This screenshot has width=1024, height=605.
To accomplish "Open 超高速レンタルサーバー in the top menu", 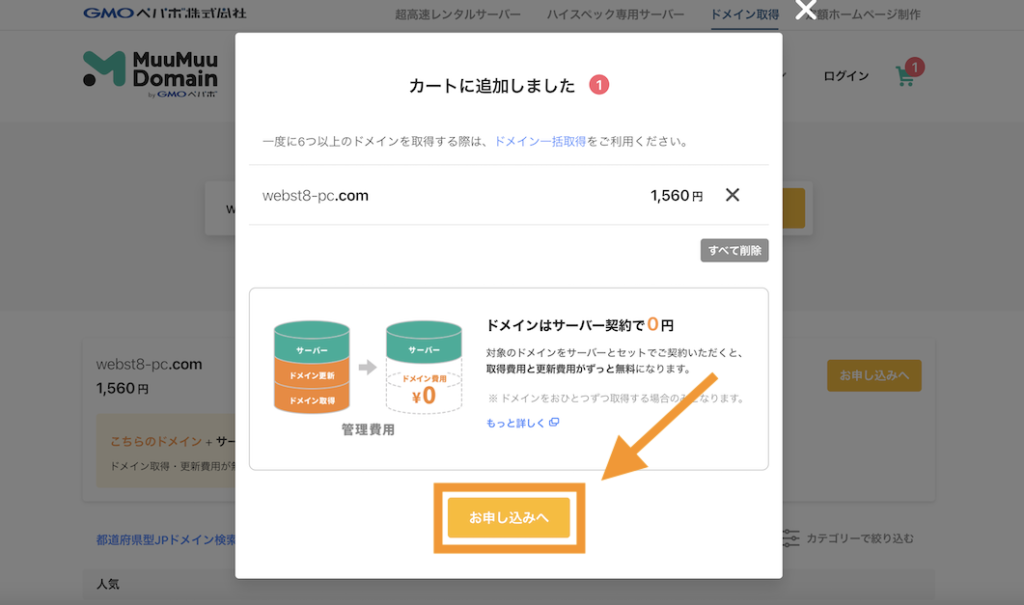I will tap(456, 13).
